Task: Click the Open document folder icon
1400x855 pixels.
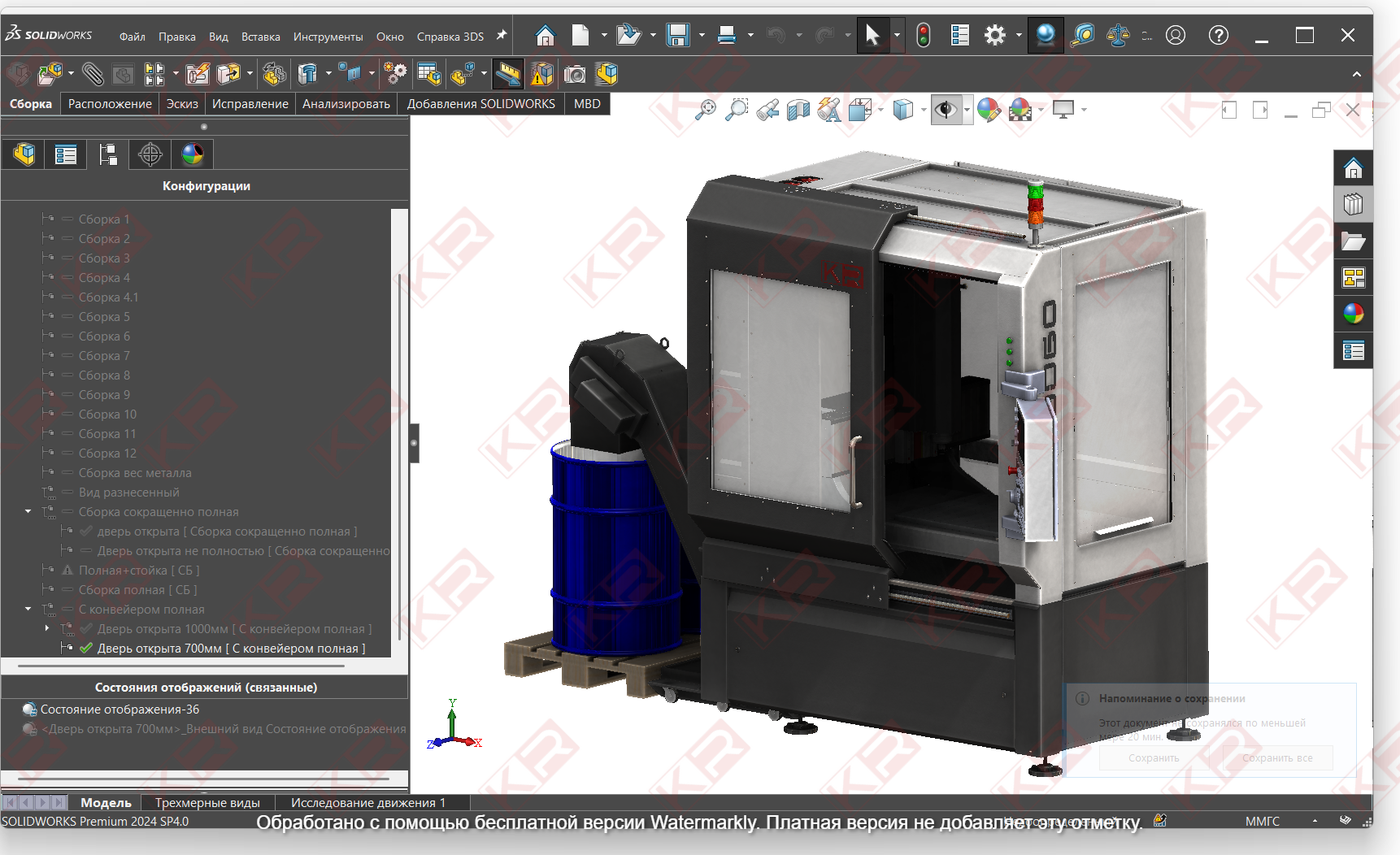Action: (x=628, y=35)
